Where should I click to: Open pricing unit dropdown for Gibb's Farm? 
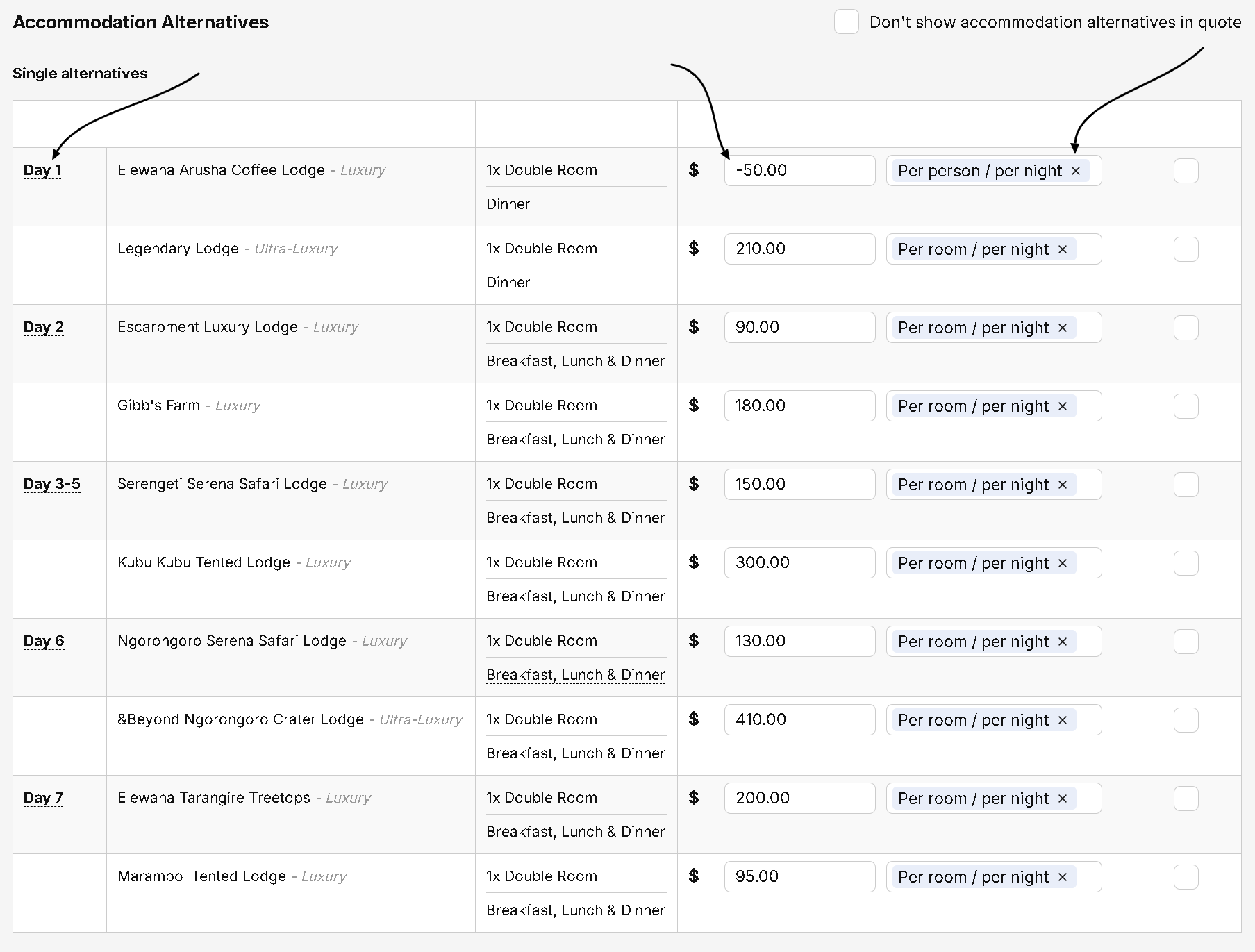pyautogui.click(x=994, y=406)
